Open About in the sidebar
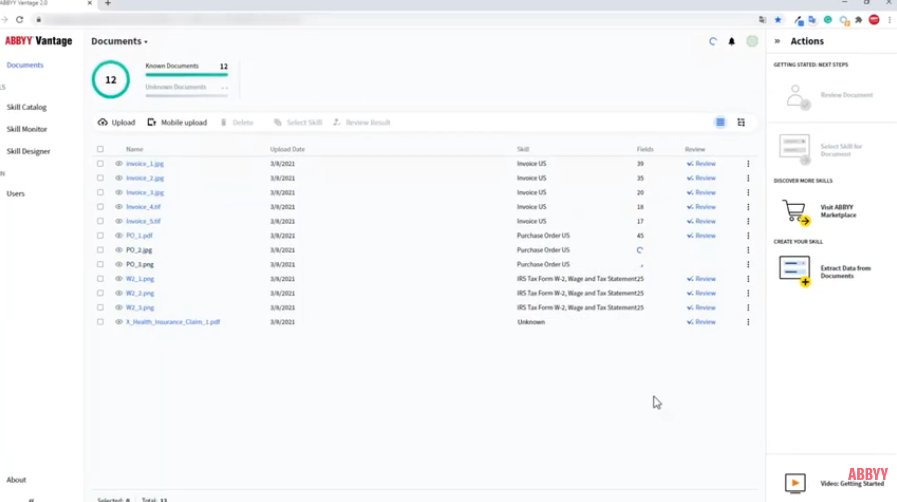 (x=16, y=480)
